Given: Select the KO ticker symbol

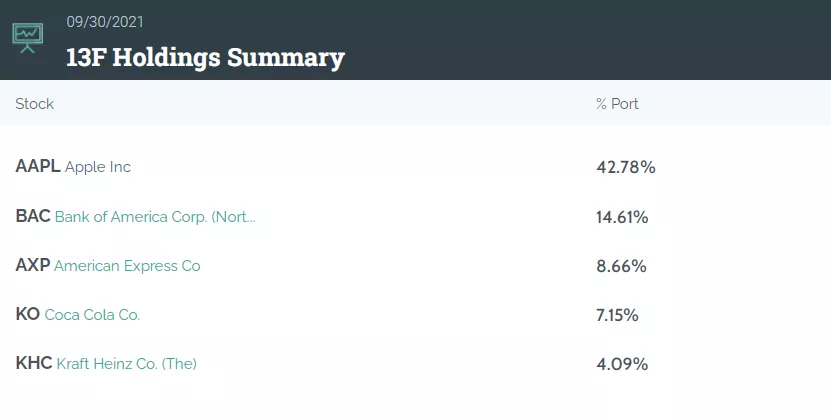Looking at the screenshot, I should tap(28, 315).
